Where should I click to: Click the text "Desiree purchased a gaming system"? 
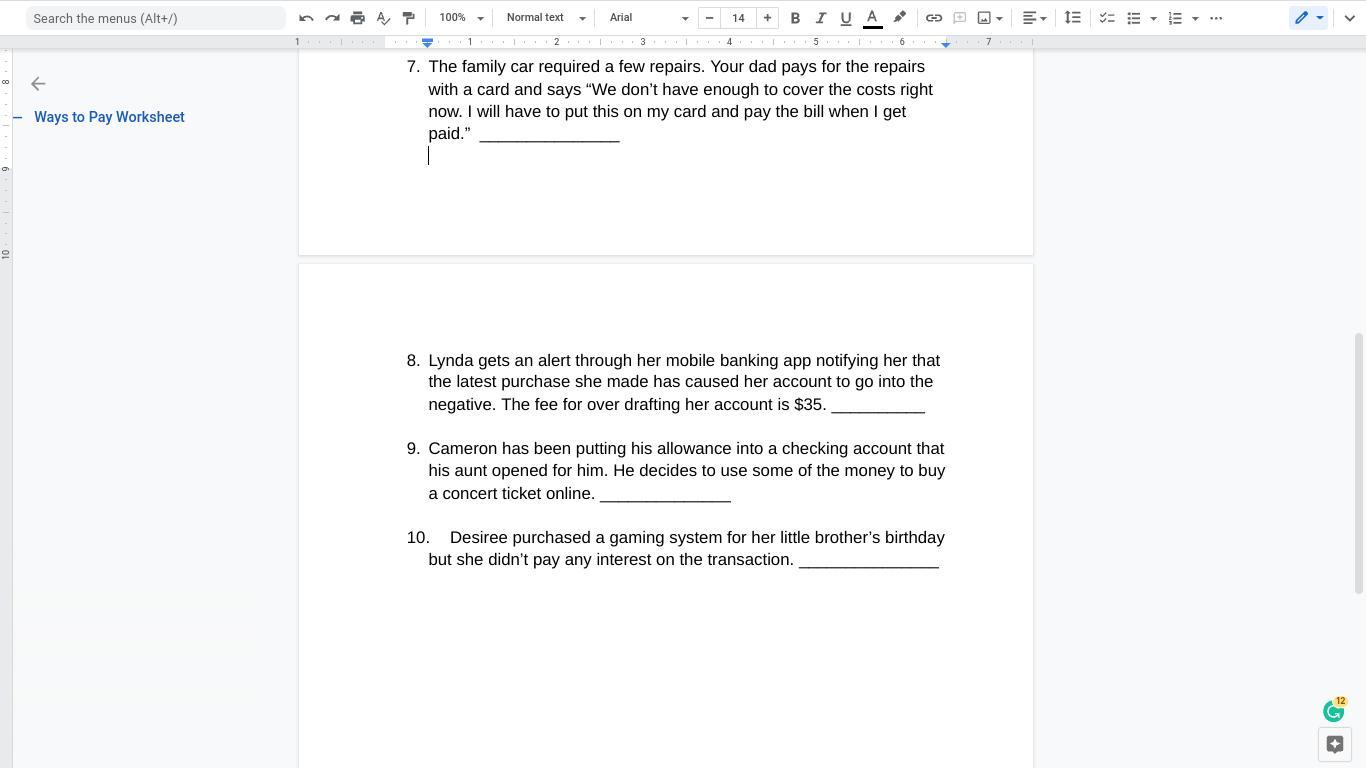coord(586,538)
